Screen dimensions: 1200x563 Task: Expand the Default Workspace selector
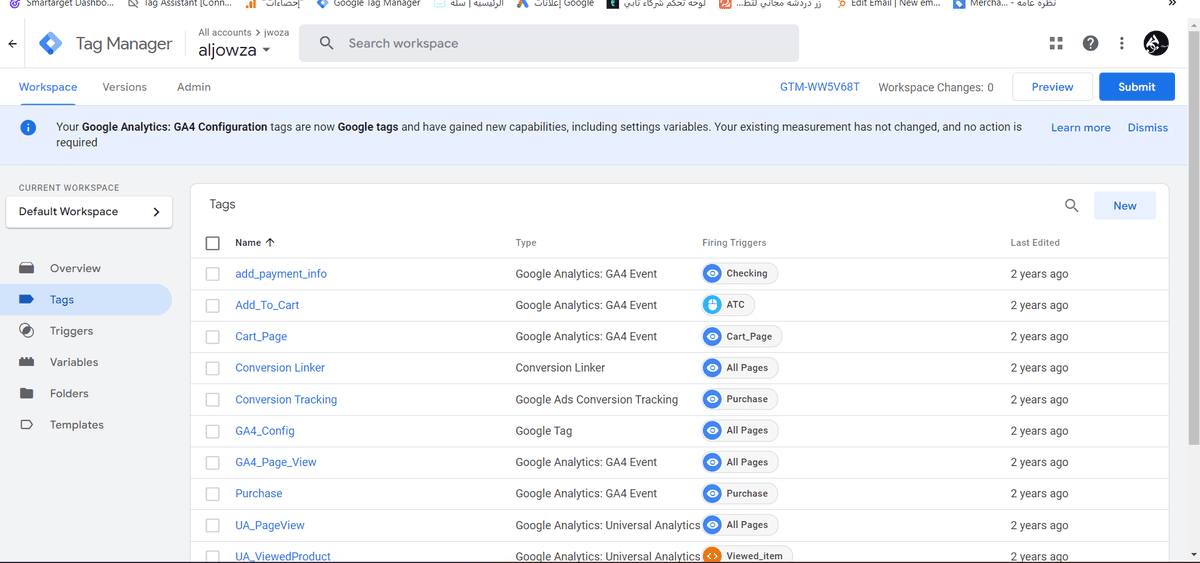(89, 212)
